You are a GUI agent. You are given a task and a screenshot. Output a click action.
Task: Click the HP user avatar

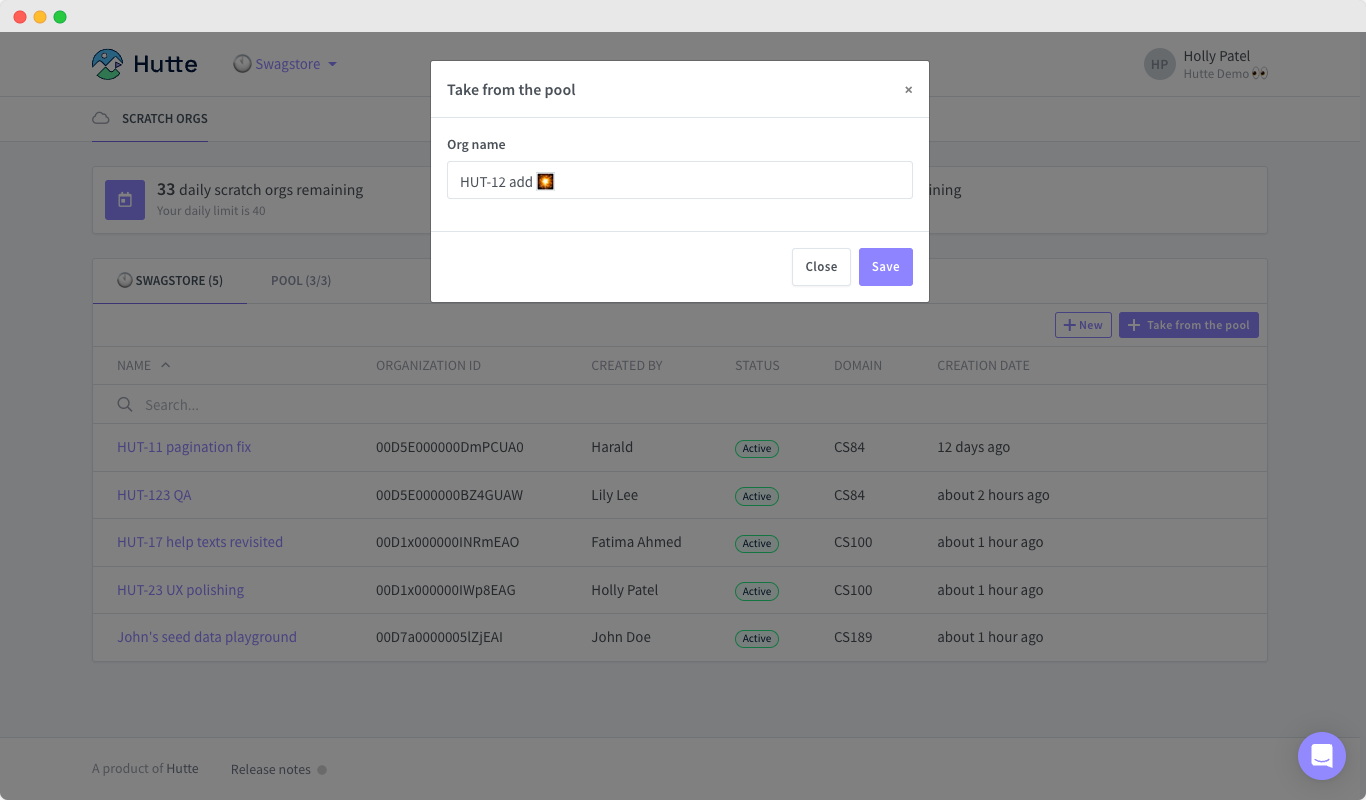click(x=1159, y=64)
